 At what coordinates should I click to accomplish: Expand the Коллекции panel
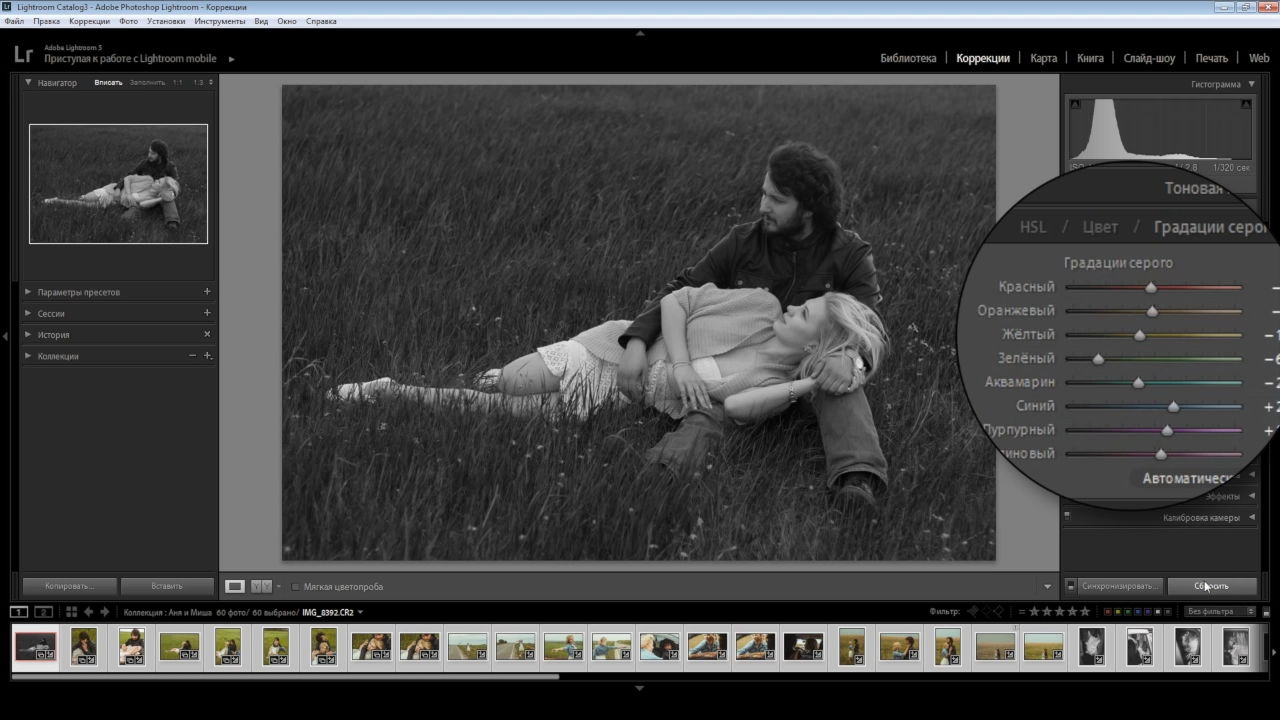coord(28,356)
